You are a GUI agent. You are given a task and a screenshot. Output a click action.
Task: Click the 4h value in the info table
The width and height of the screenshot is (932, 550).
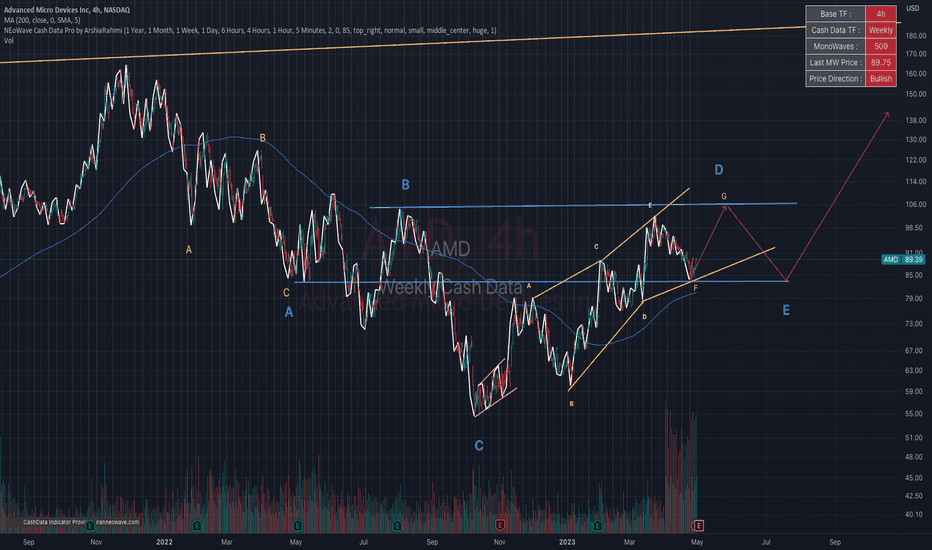[881, 14]
